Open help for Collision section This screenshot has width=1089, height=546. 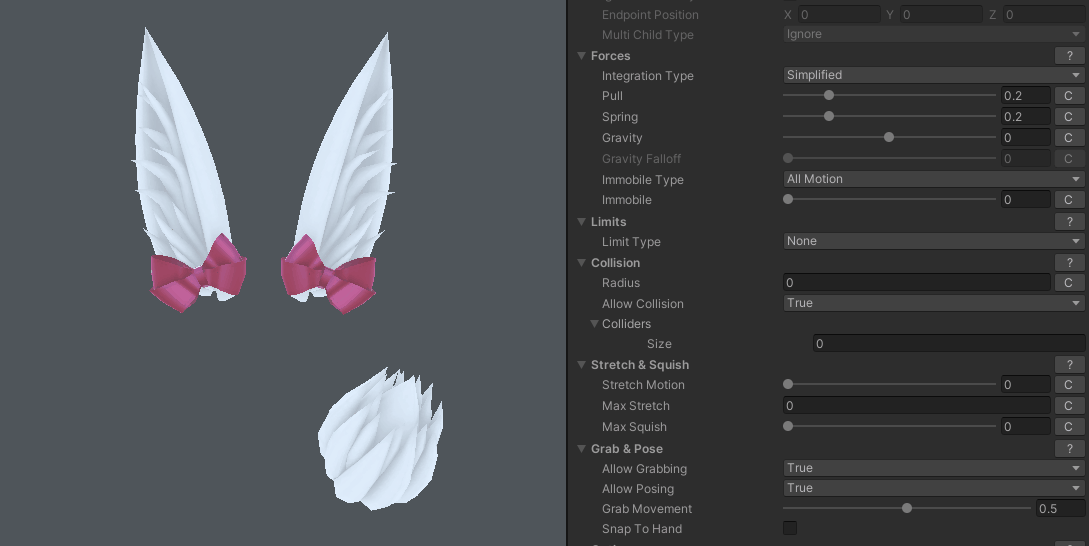pos(1070,263)
